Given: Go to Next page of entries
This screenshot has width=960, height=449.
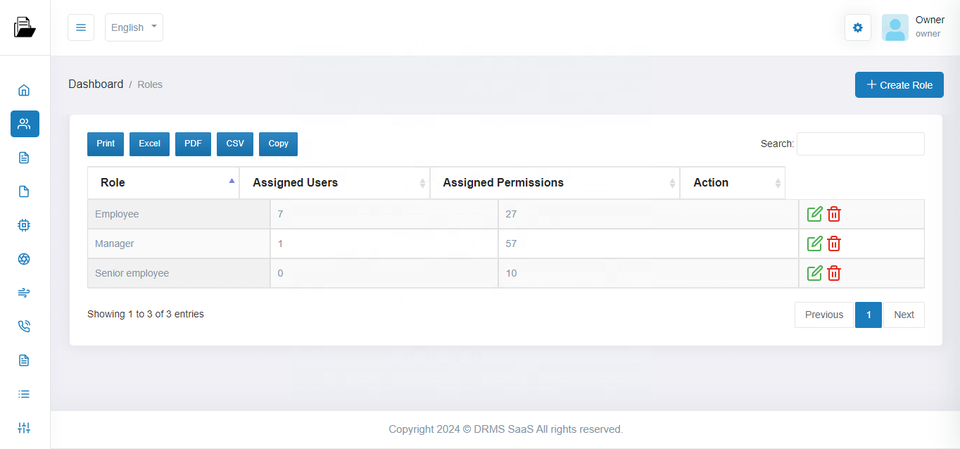Looking at the screenshot, I should 903,315.
